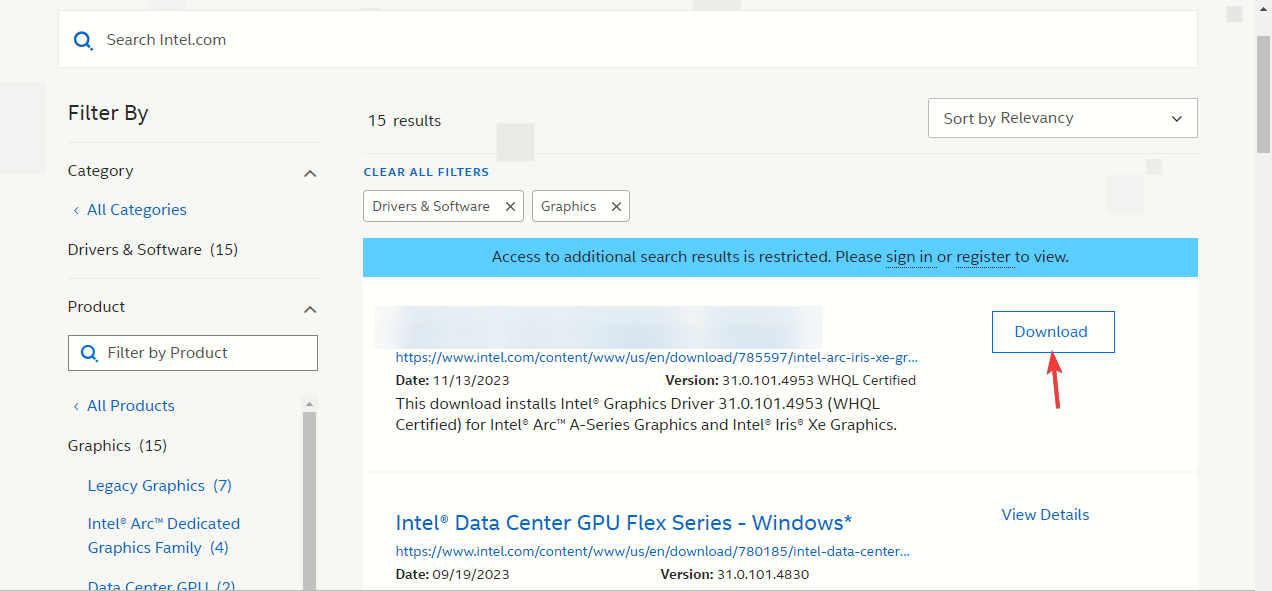
Task: Remove the Graphics filter chip
Action: [616, 206]
